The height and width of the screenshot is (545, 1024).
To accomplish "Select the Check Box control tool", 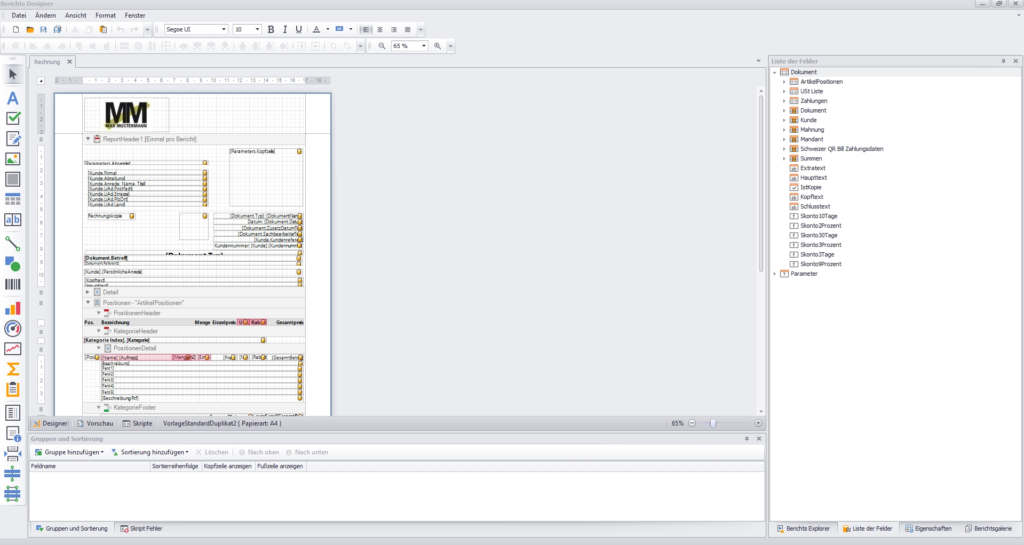I will coord(12,118).
